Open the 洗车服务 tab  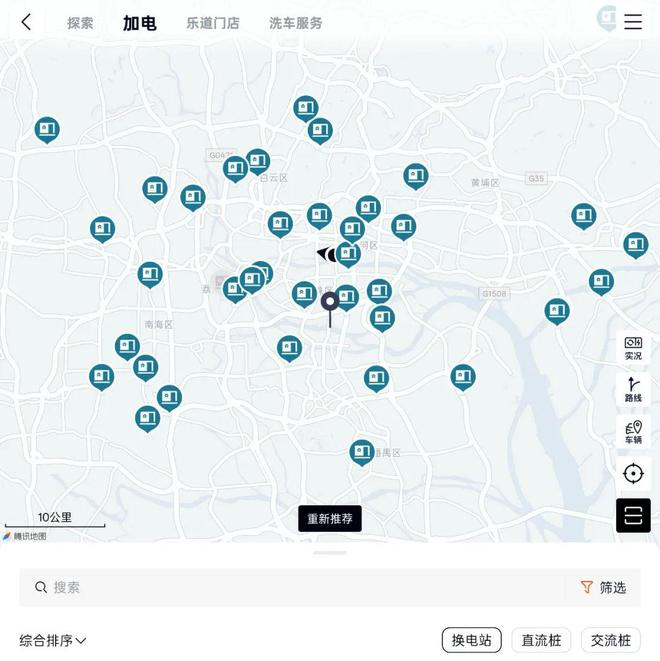tap(295, 23)
